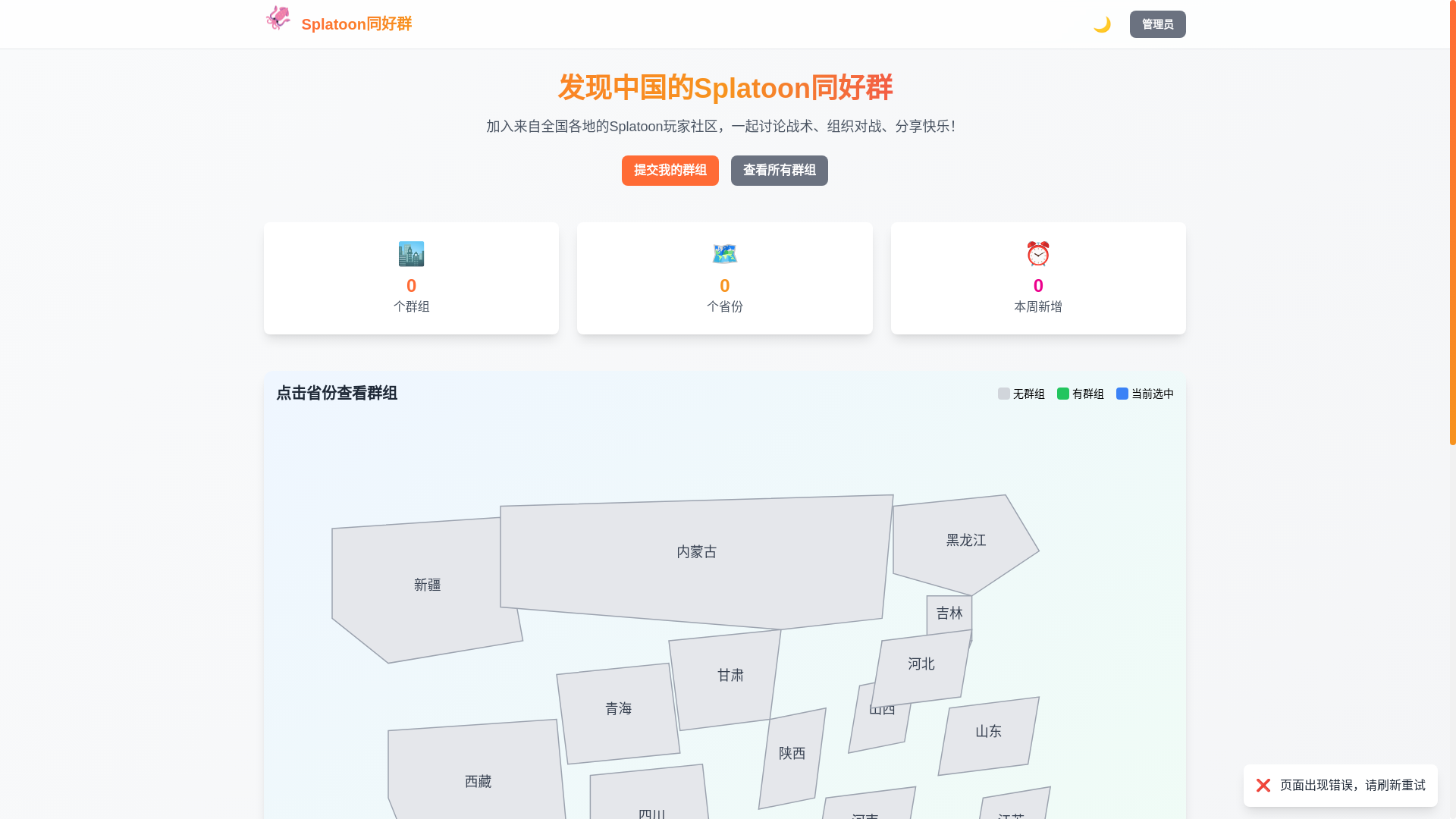The width and height of the screenshot is (1456, 819).
Task: Dismiss the red X error icon
Action: click(x=1263, y=786)
